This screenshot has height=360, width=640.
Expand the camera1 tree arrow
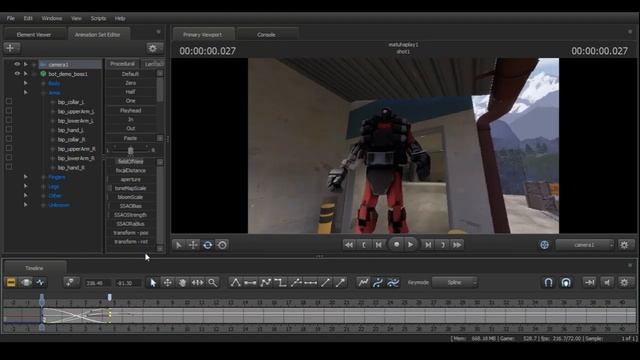[x=26, y=64]
